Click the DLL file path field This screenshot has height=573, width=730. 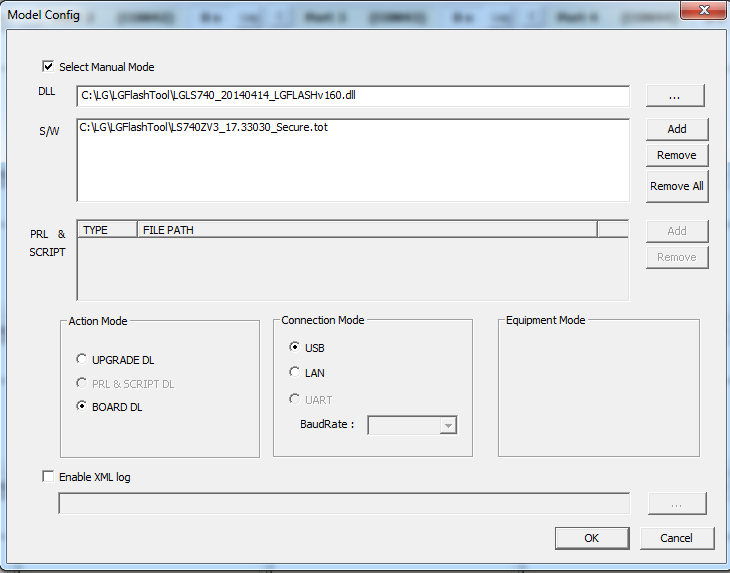pos(352,96)
